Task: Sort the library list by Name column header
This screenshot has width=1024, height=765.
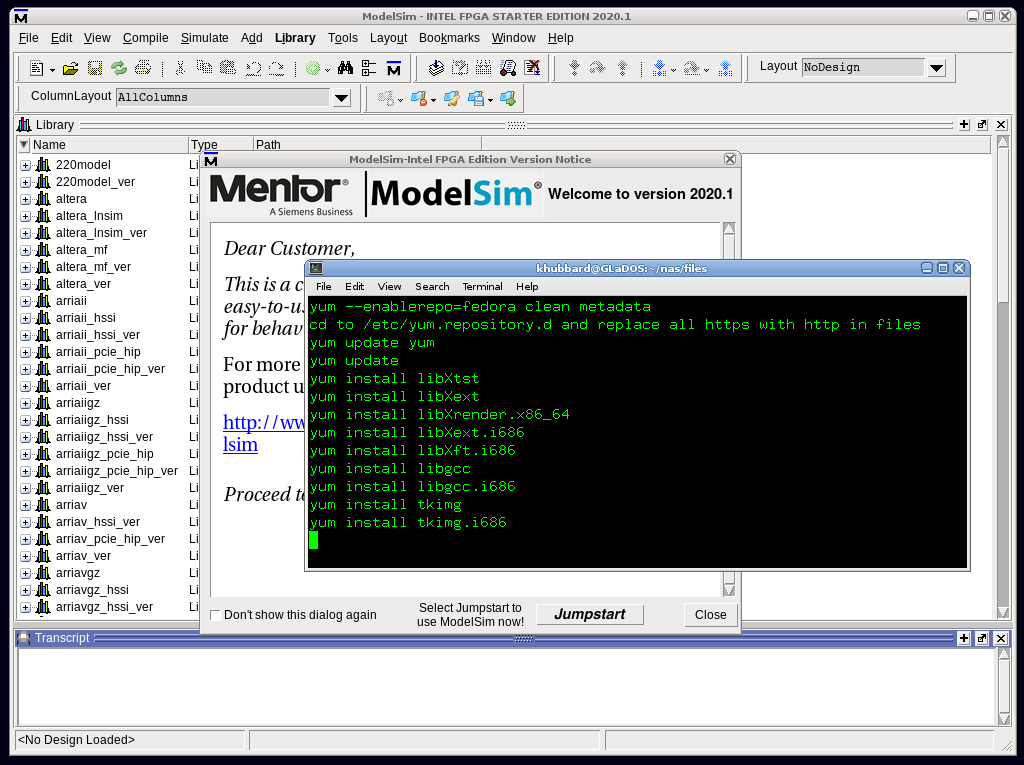Action: pyautogui.click(x=108, y=144)
